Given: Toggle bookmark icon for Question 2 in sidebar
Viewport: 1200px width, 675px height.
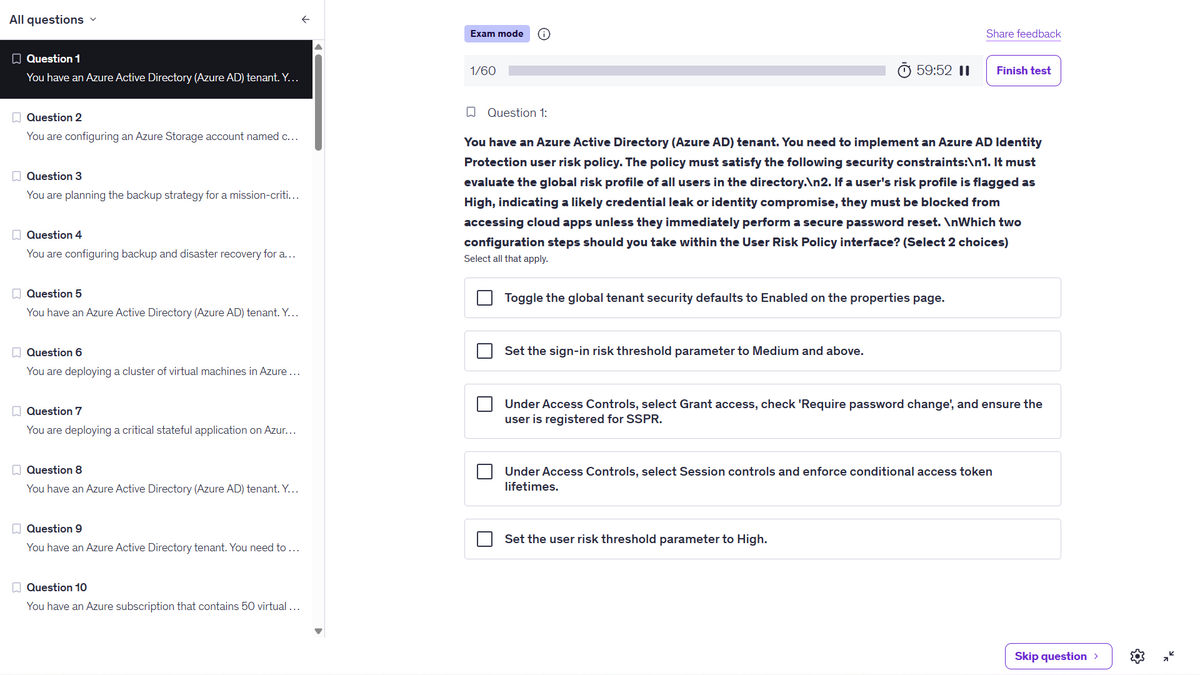Looking at the screenshot, I should tap(16, 117).
